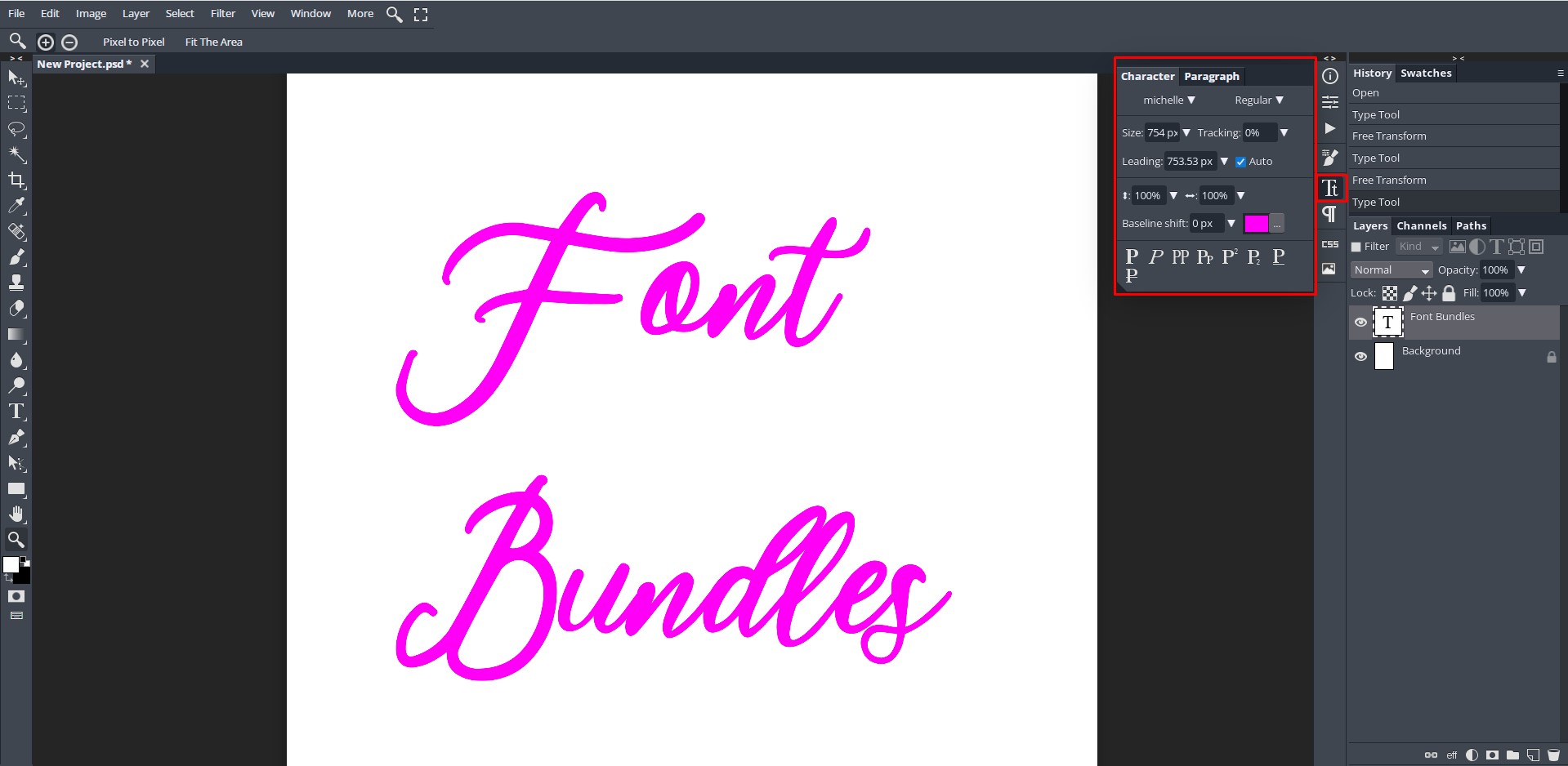Select the Eraser tool
This screenshot has width=1568, height=766.
16,309
